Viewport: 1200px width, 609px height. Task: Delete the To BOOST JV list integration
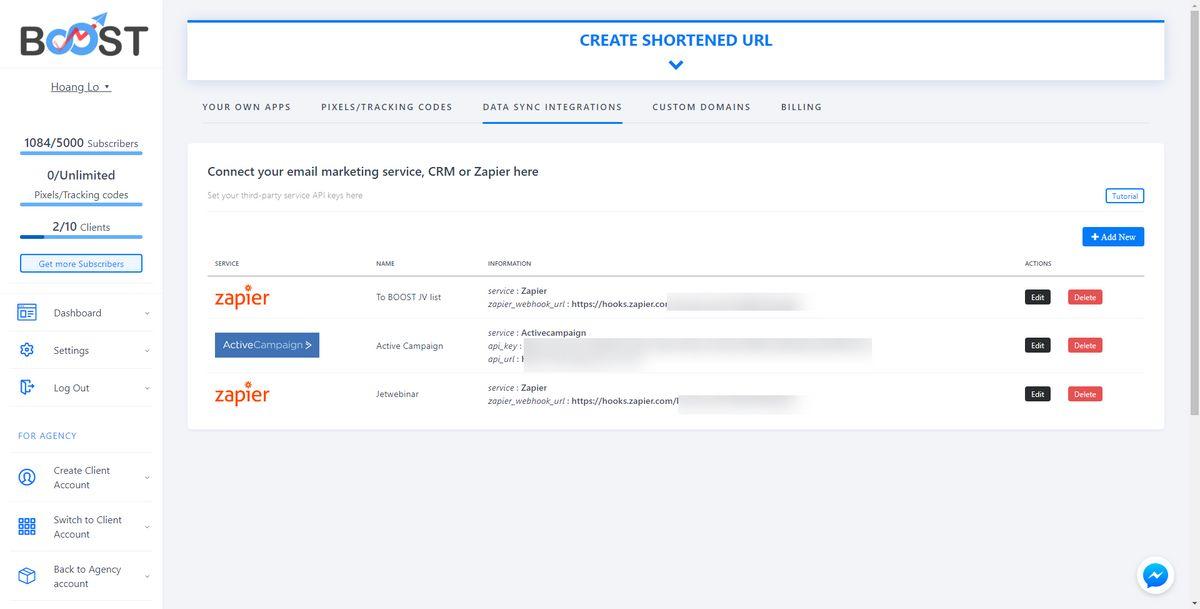pyautogui.click(x=1085, y=297)
